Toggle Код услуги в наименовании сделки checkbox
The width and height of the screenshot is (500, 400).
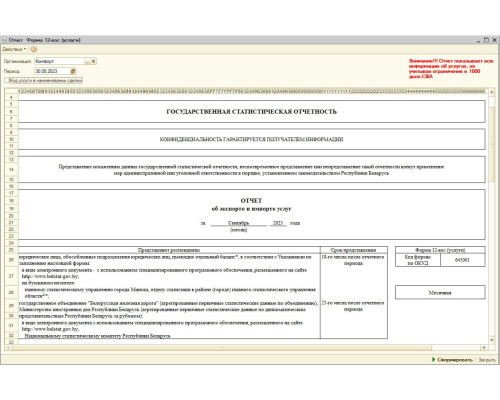7,80
